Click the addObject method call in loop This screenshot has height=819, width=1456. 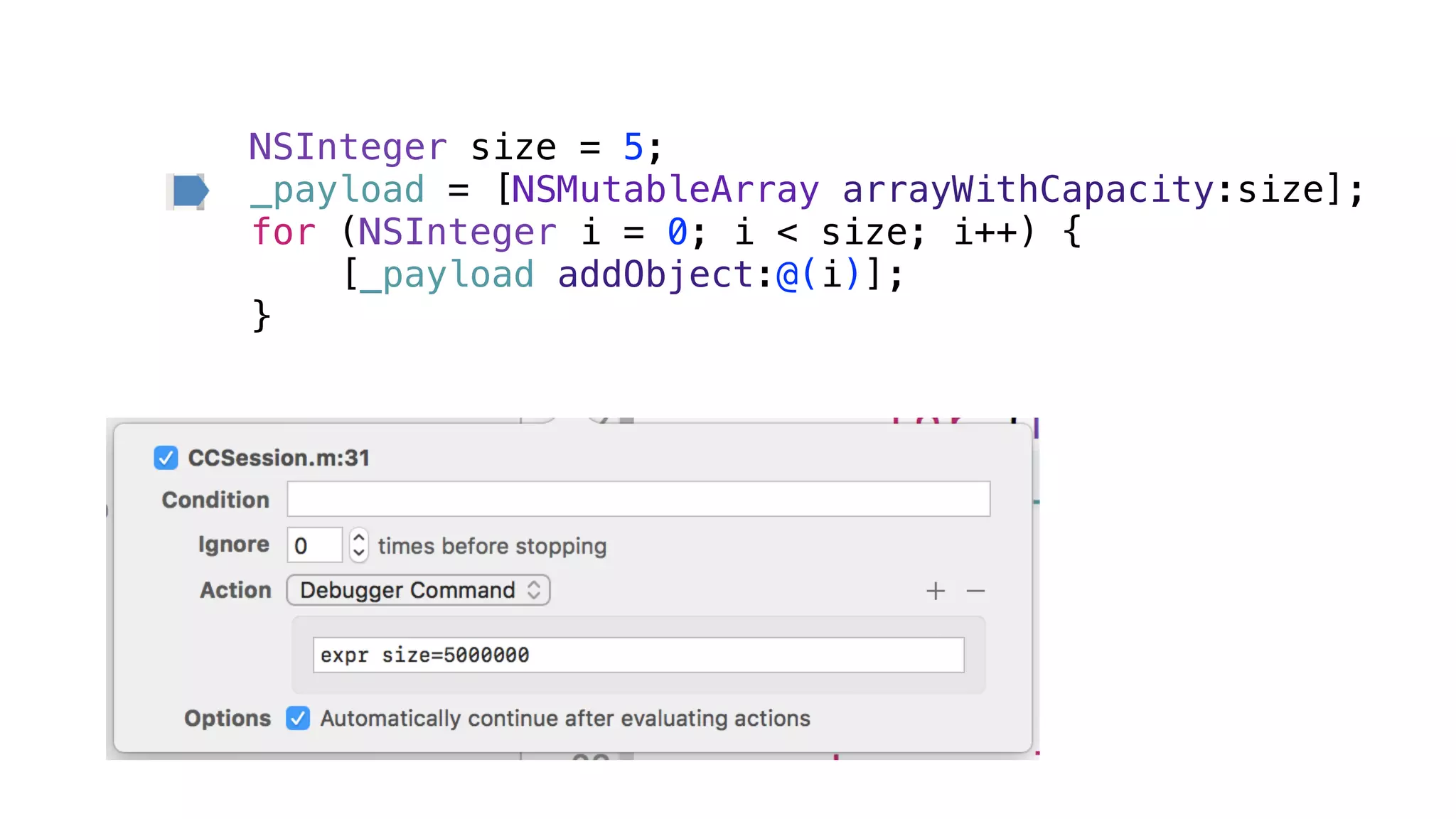(x=655, y=274)
